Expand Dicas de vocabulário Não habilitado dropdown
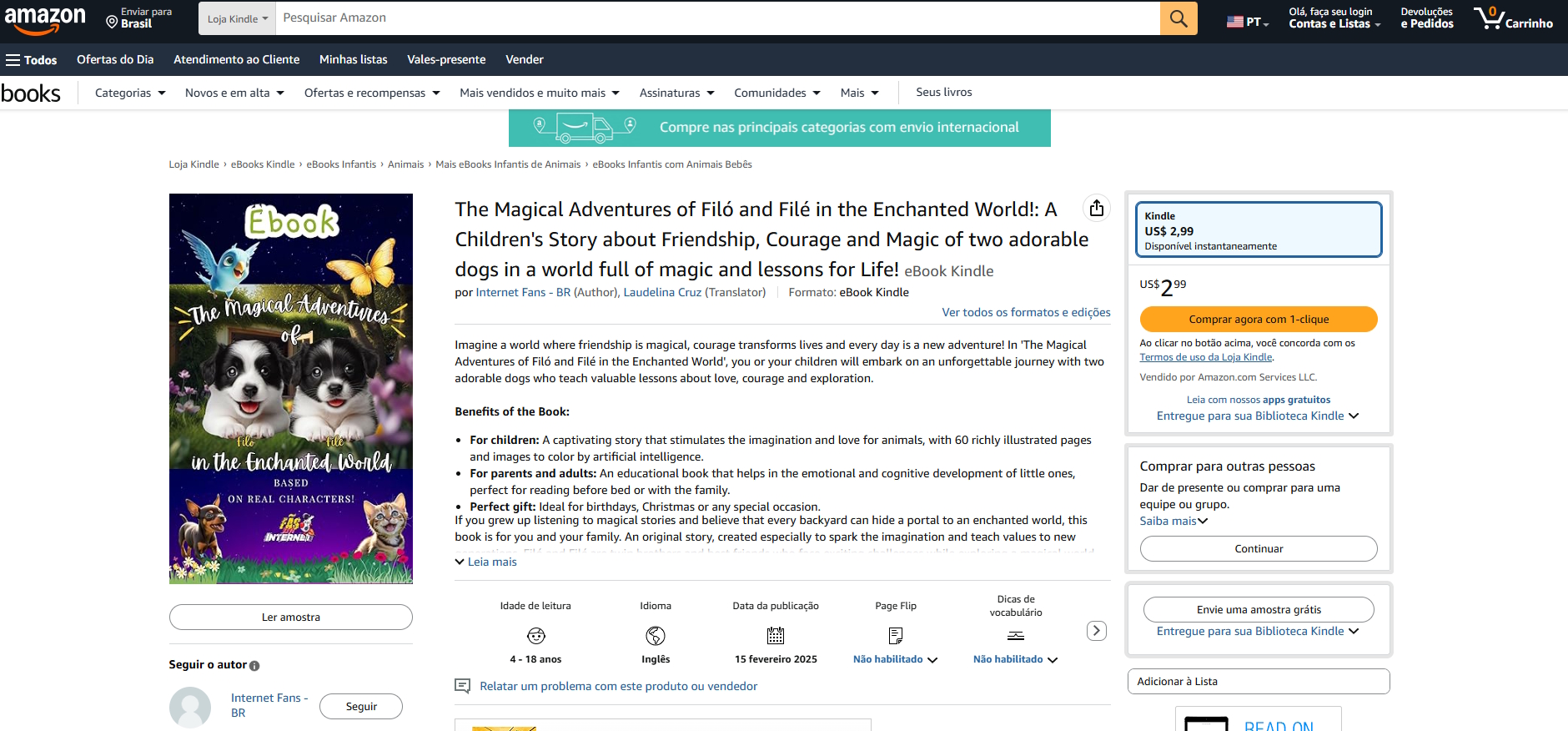Image resolution: width=1568 pixels, height=731 pixels. click(1015, 659)
